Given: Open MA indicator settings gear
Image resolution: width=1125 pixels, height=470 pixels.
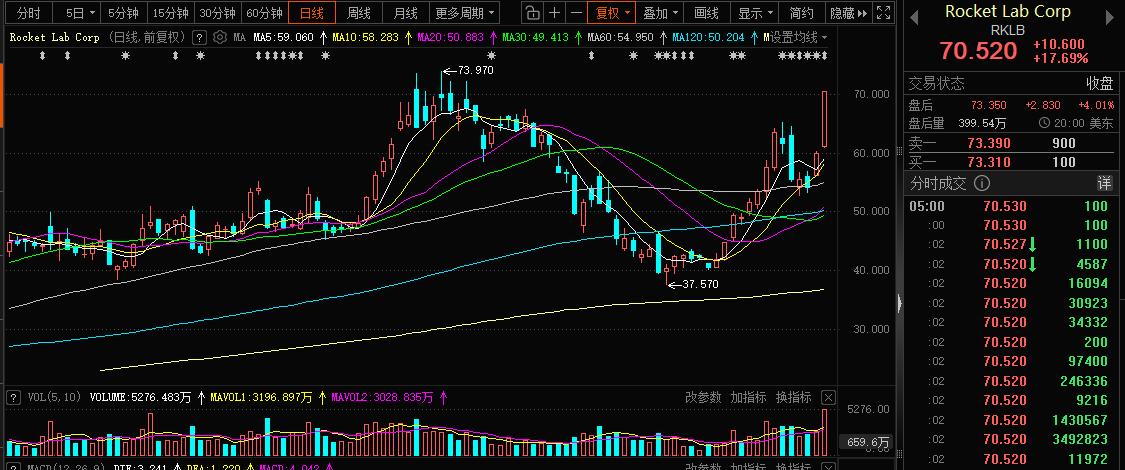Looking at the screenshot, I should (x=221, y=37).
